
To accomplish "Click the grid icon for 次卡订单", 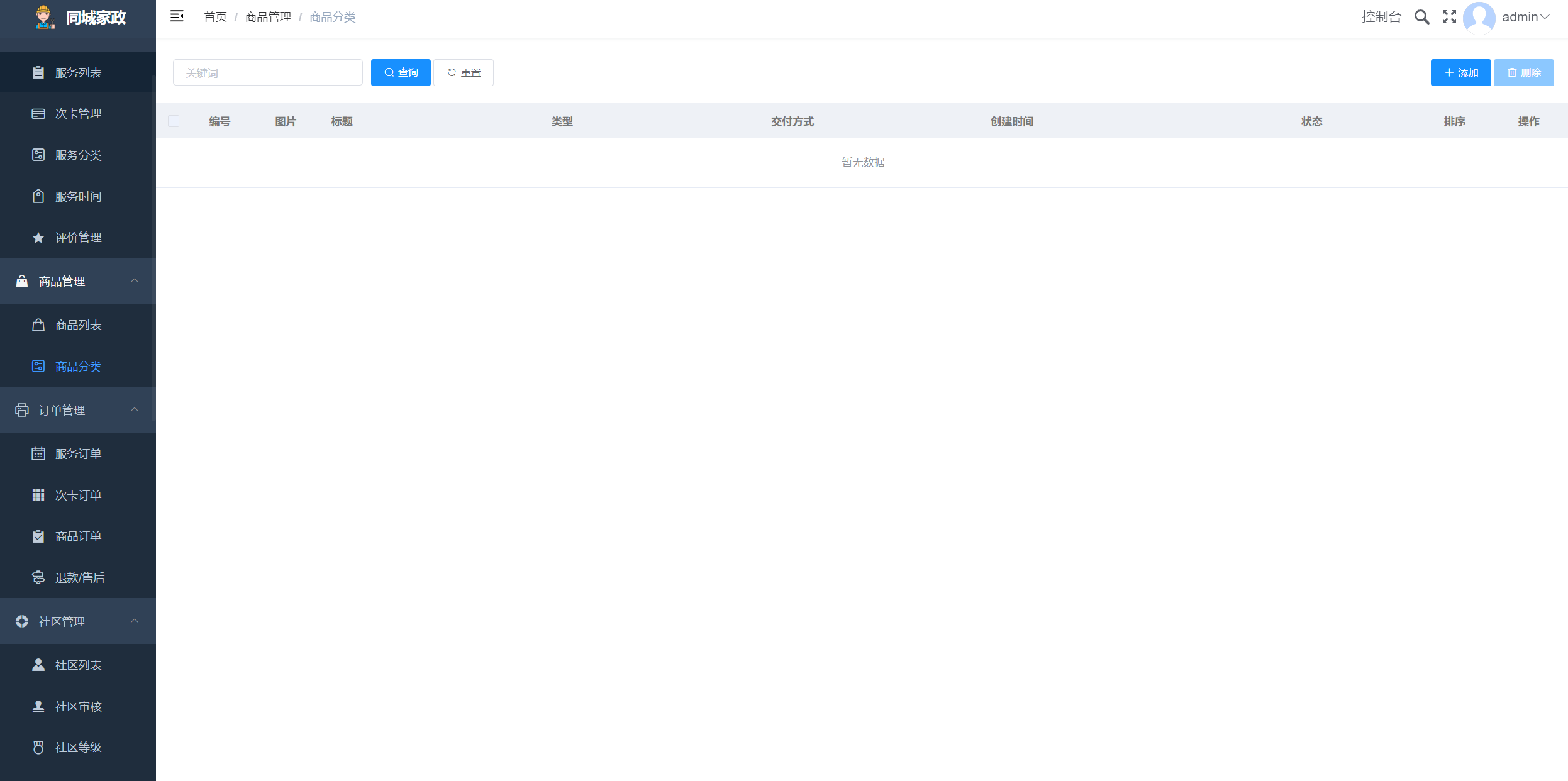I will click(38, 496).
